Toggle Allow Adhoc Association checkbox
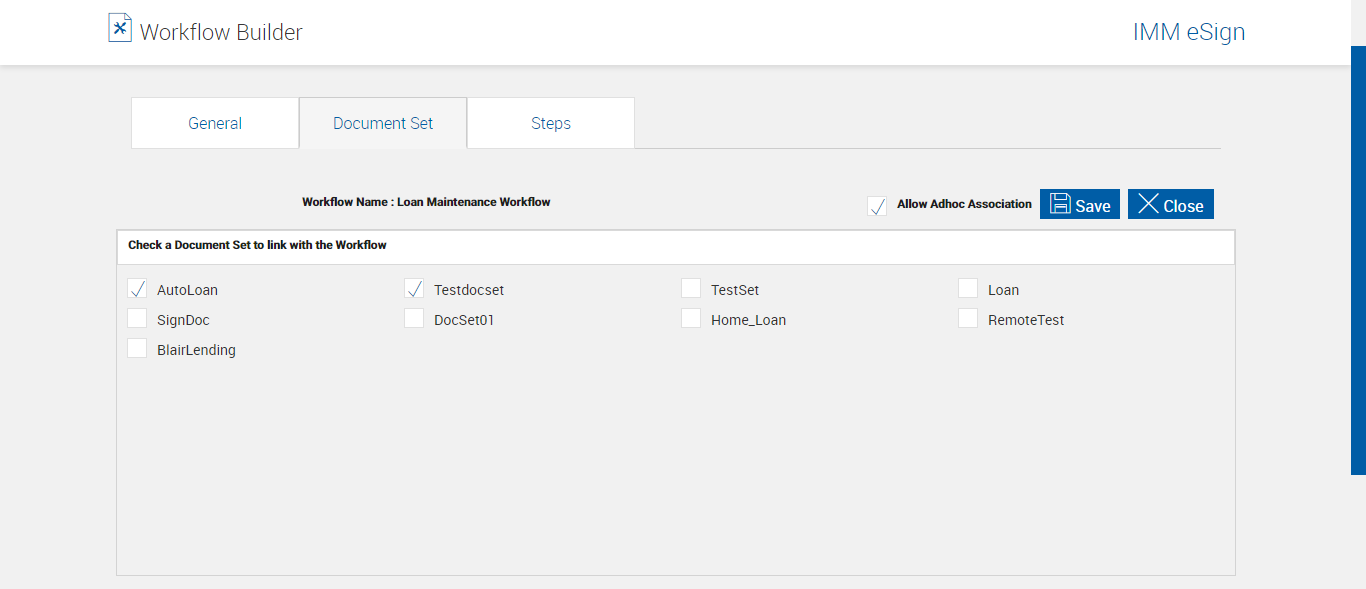Screen dimensions: 1366x589 coord(877,206)
